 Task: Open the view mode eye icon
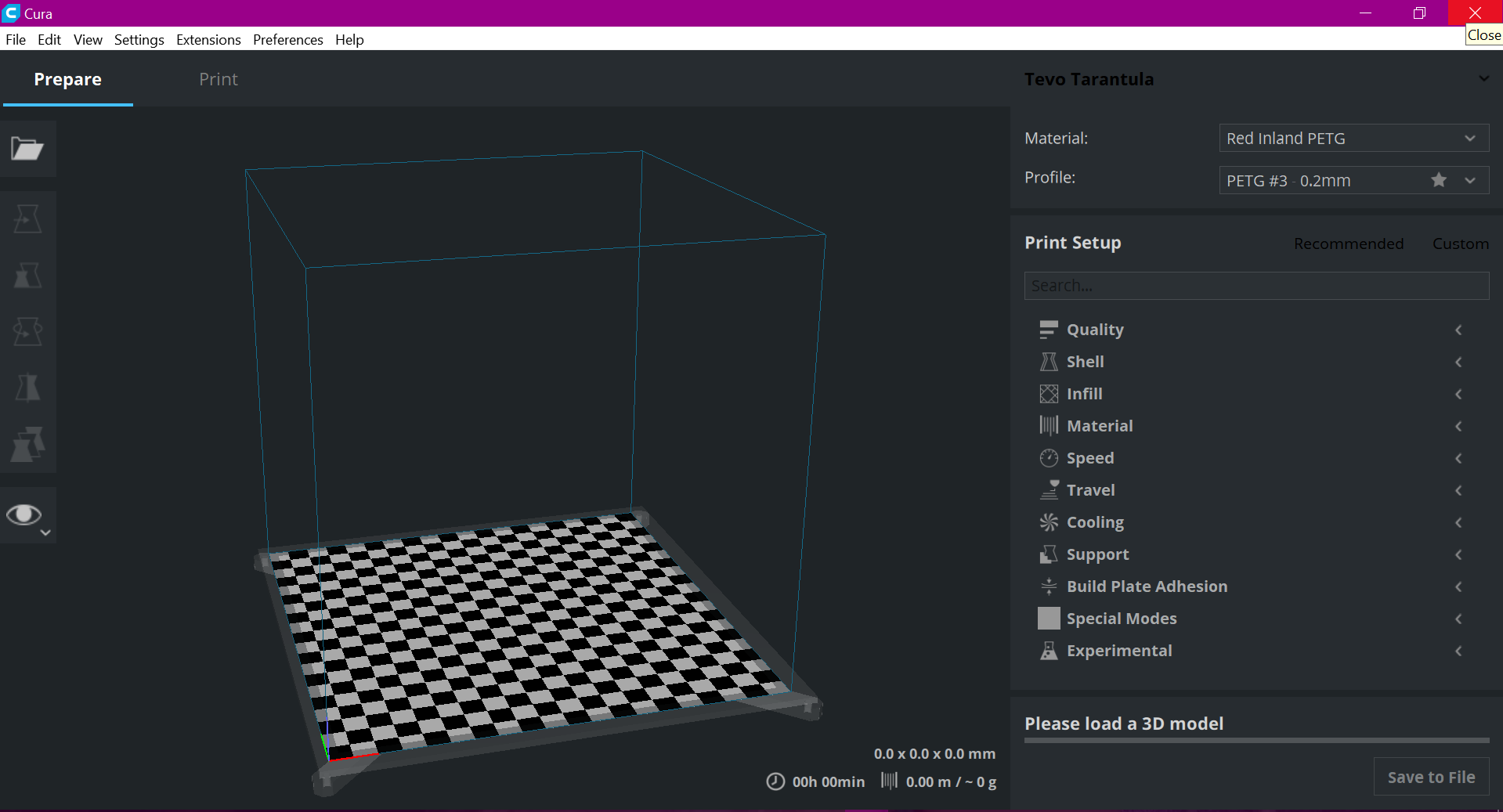[x=27, y=515]
